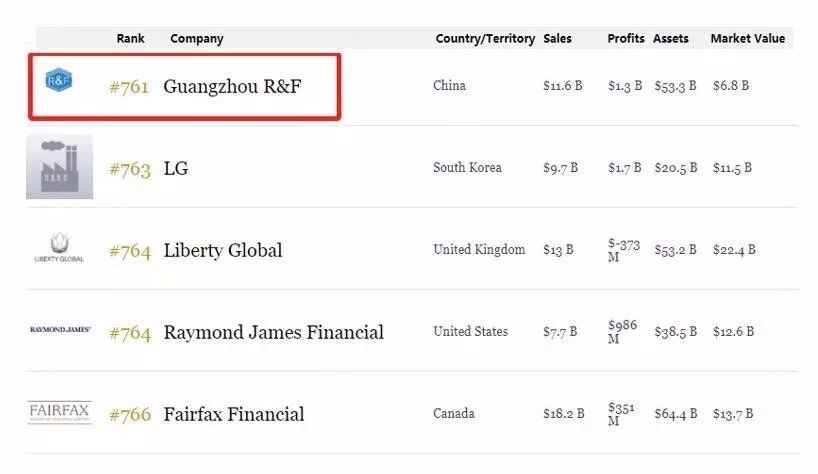Click the Liberty Global logo
The height and width of the screenshot is (474, 818).
pos(59,248)
